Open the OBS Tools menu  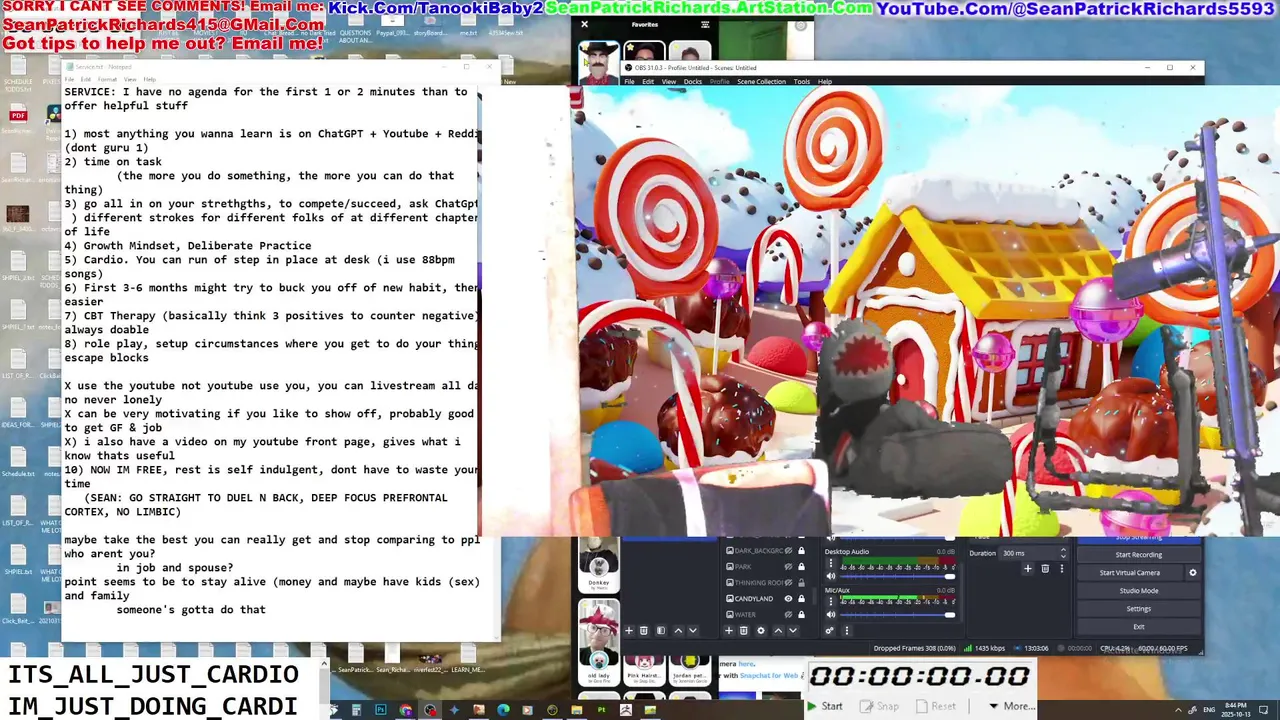pos(802,82)
